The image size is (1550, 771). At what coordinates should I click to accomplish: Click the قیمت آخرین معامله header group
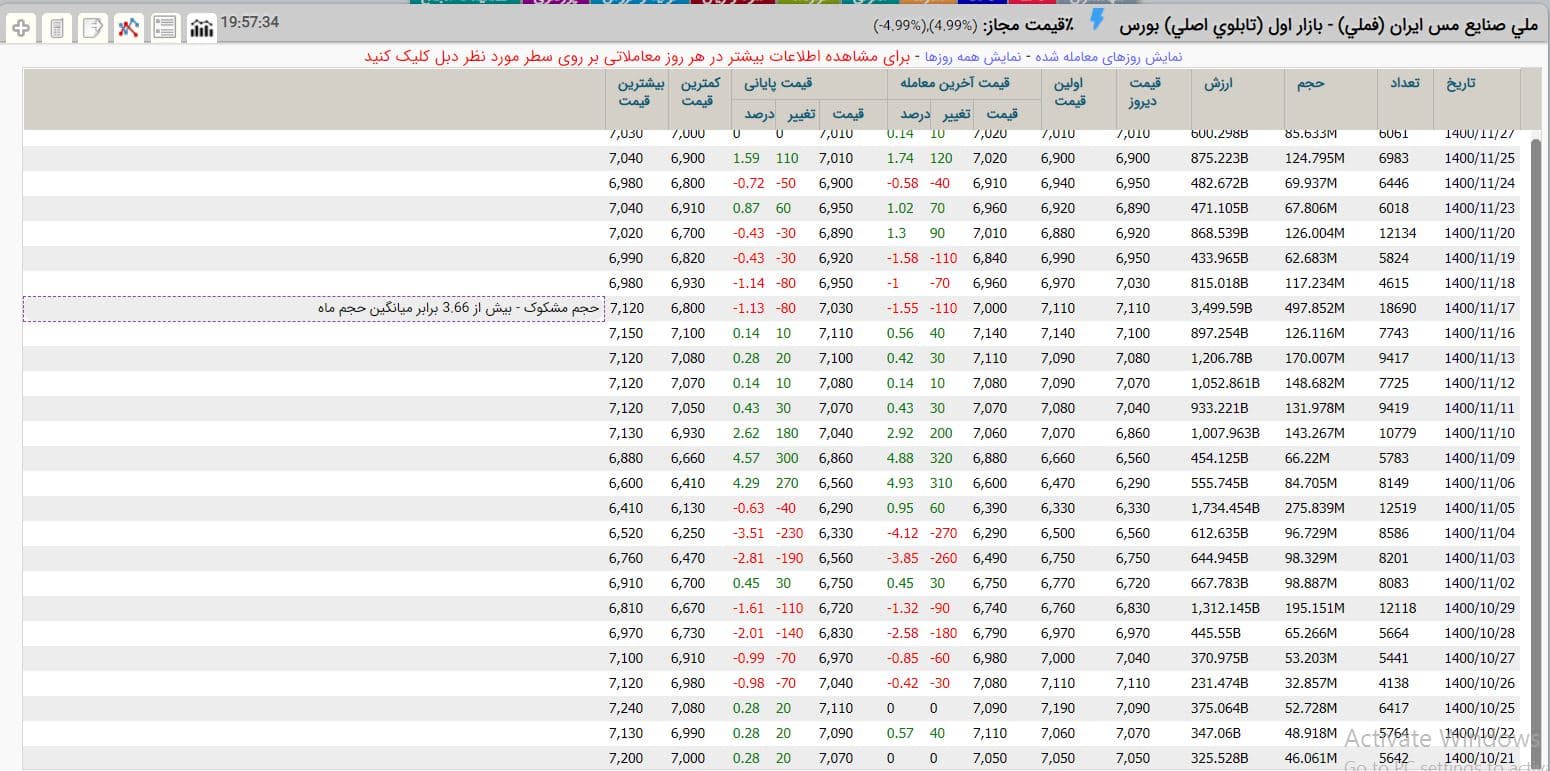(x=955, y=83)
